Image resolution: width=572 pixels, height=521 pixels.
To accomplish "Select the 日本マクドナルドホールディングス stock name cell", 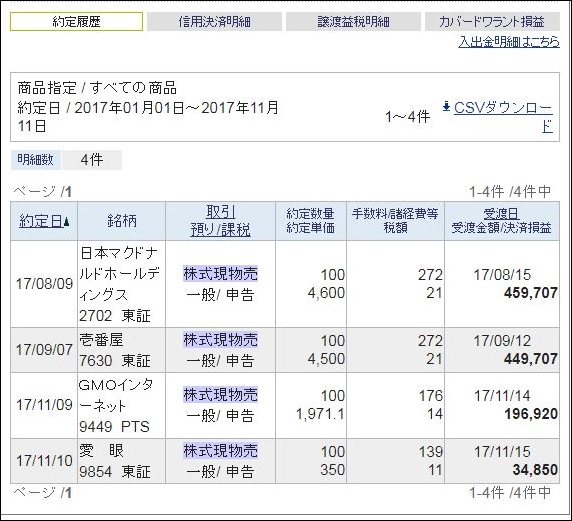I will [121, 284].
